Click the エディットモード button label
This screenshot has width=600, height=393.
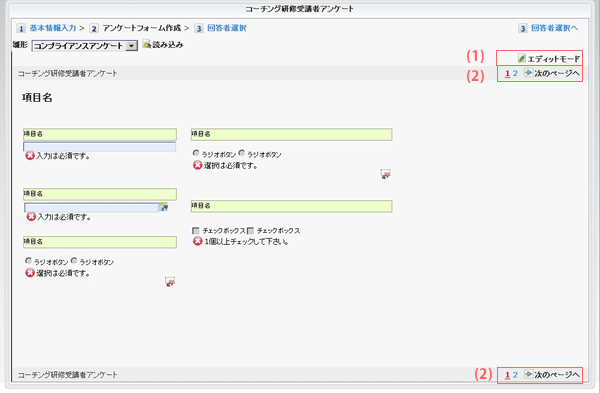coord(554,59)
